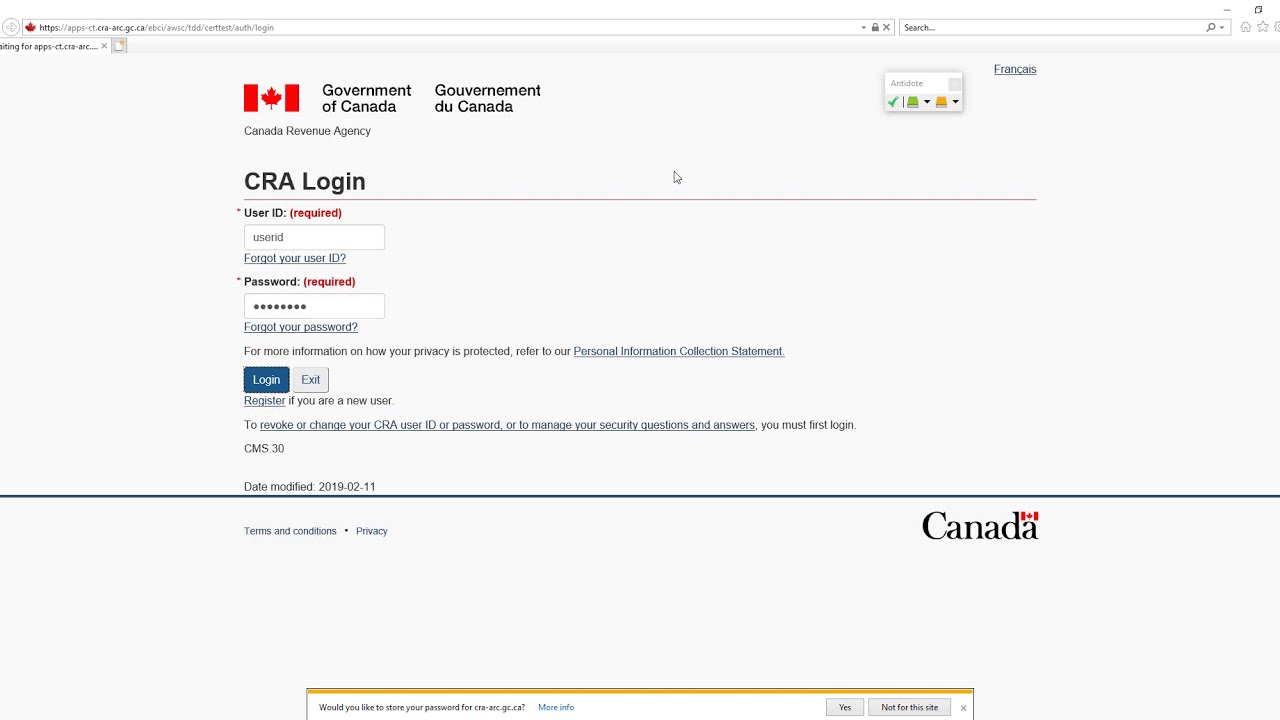1280x720 pixels.
Task: Open the address bar autocomplete dropdown
Action: pos(864,27)
